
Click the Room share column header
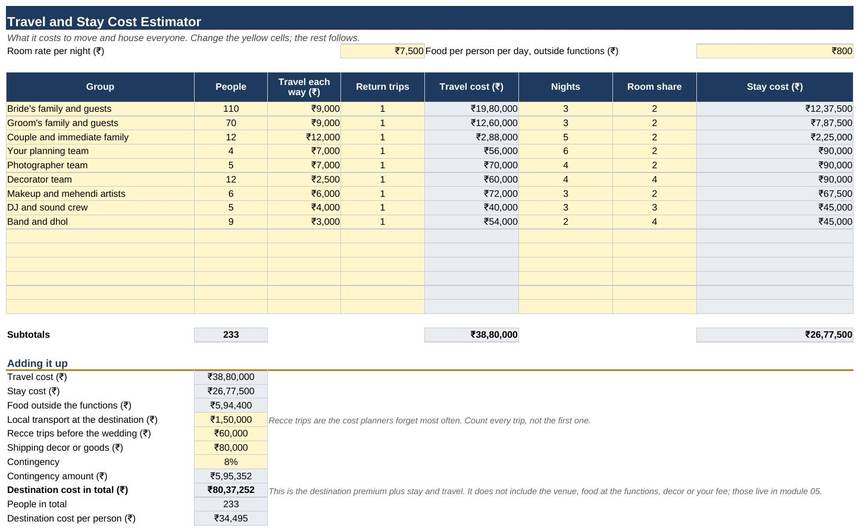coord(654,87)
